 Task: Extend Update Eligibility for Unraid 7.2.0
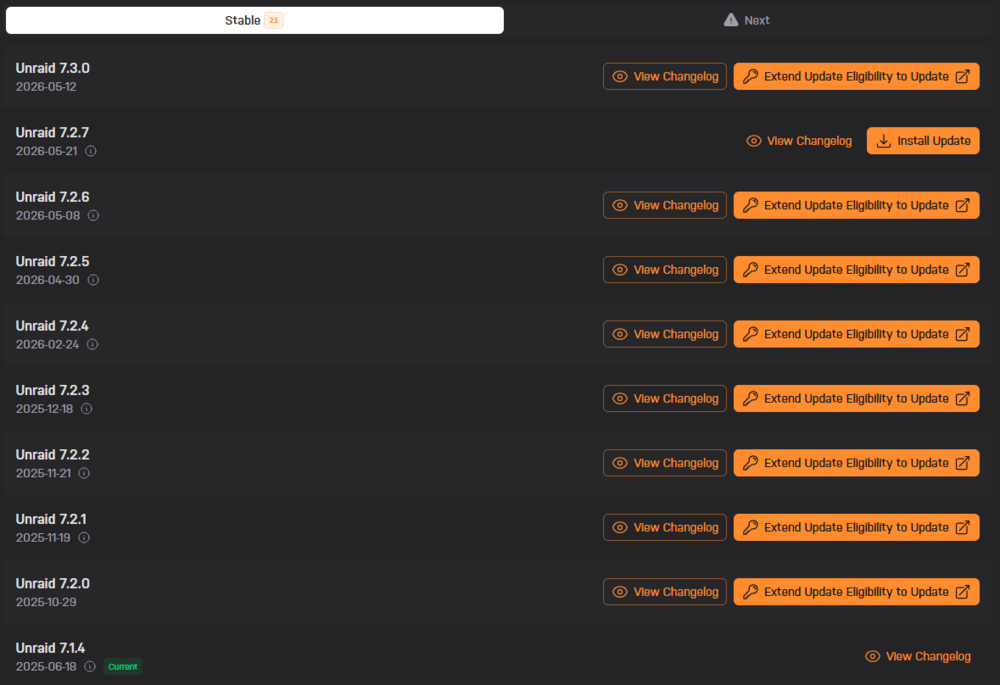pyautogui.click(x=857, y=592)
